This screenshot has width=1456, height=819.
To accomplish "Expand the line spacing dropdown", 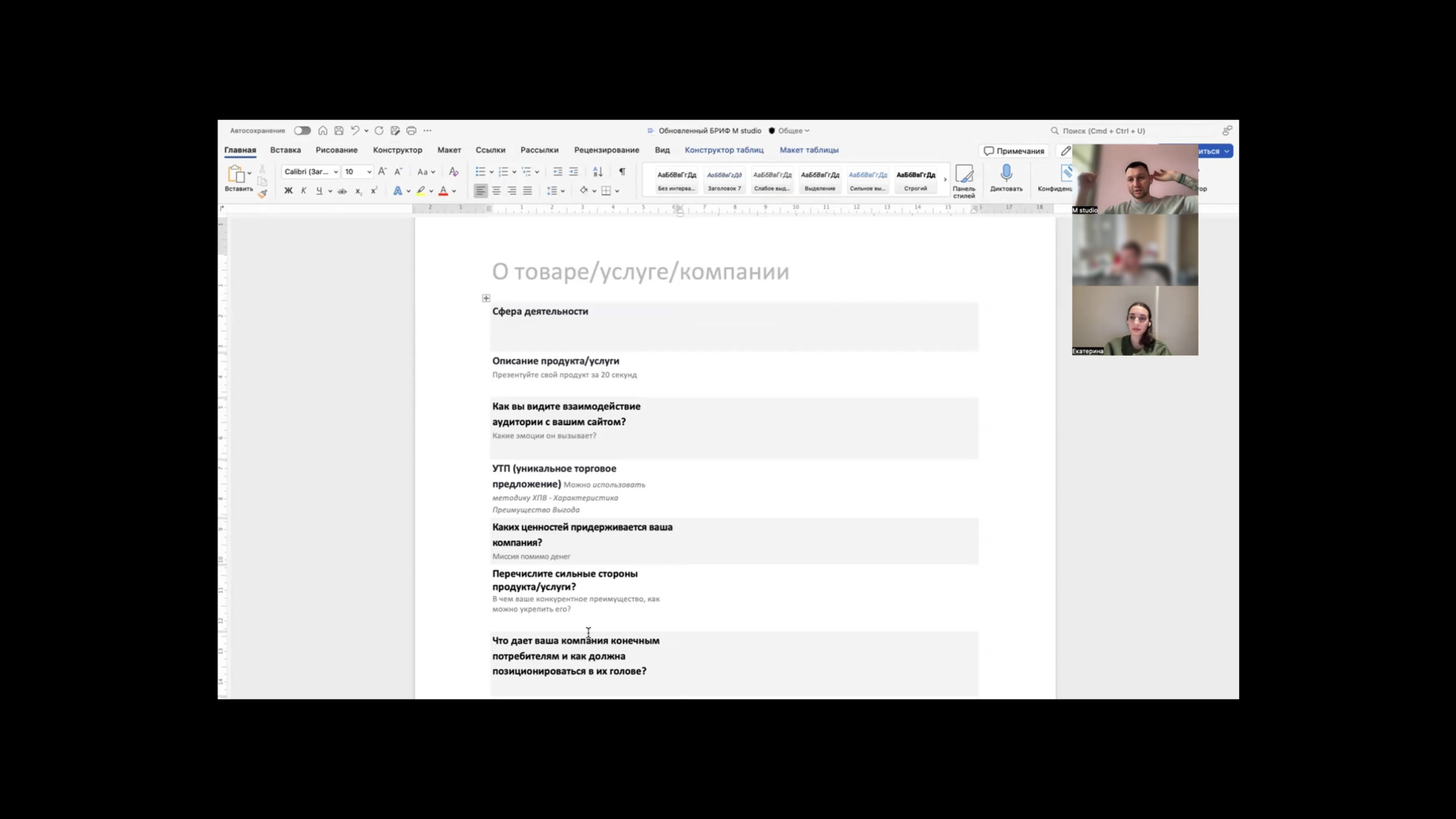I will tap(563, 191).
